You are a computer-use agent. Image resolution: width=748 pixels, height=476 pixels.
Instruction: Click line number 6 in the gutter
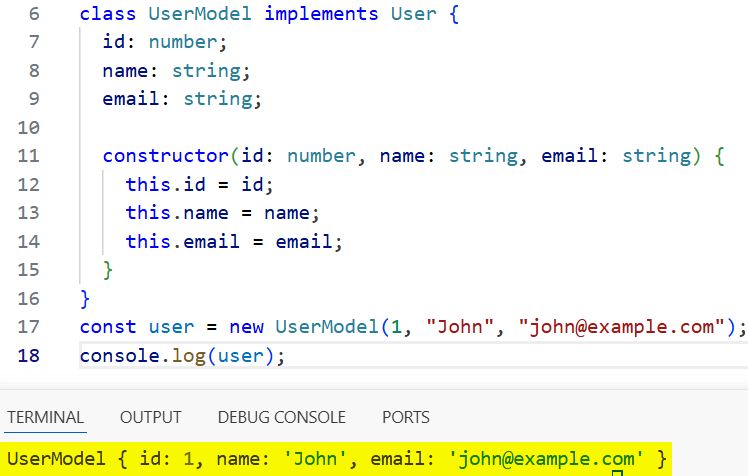click(x=34, y=13)
